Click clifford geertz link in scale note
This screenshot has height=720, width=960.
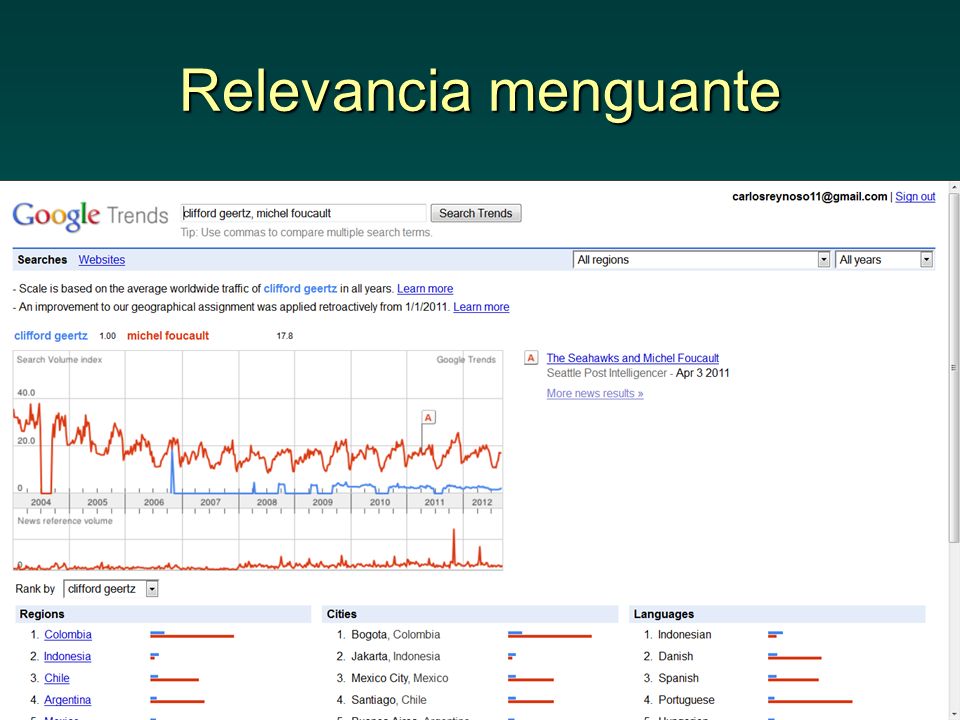click(x=300, y=288)
